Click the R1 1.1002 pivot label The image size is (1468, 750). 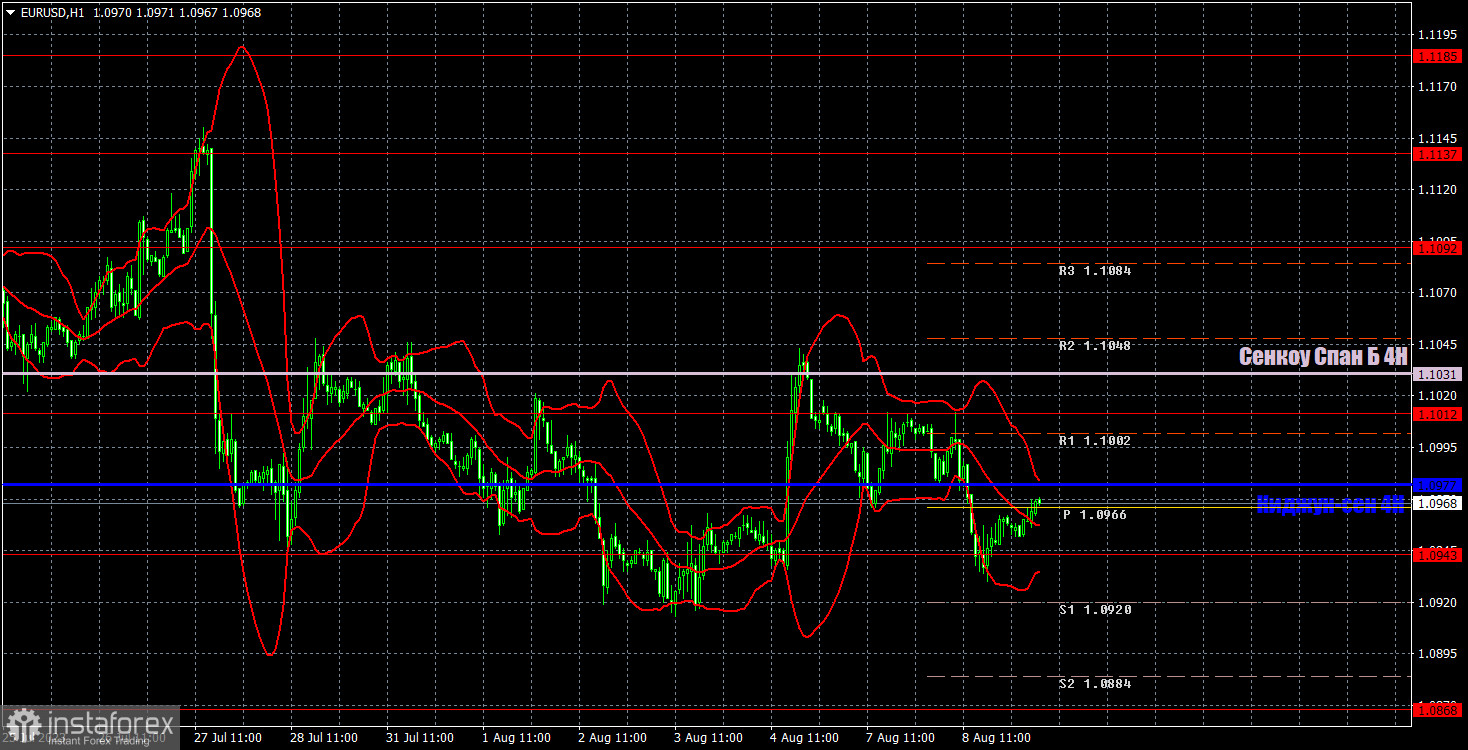pyautogui.click(x=1095, y=440)
